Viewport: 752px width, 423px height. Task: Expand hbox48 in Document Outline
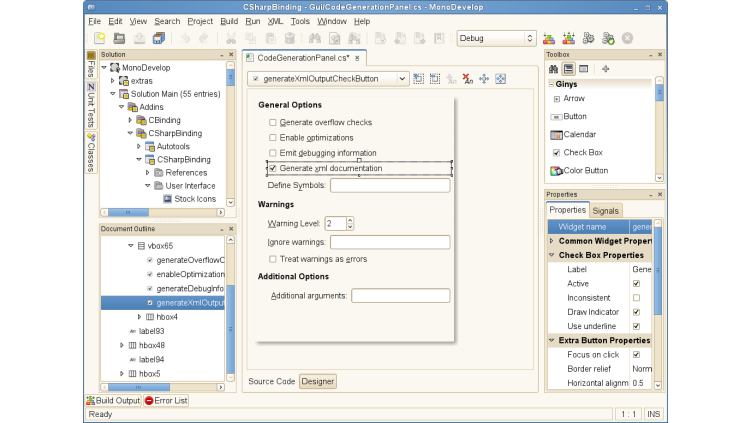(x=122, y=345)
